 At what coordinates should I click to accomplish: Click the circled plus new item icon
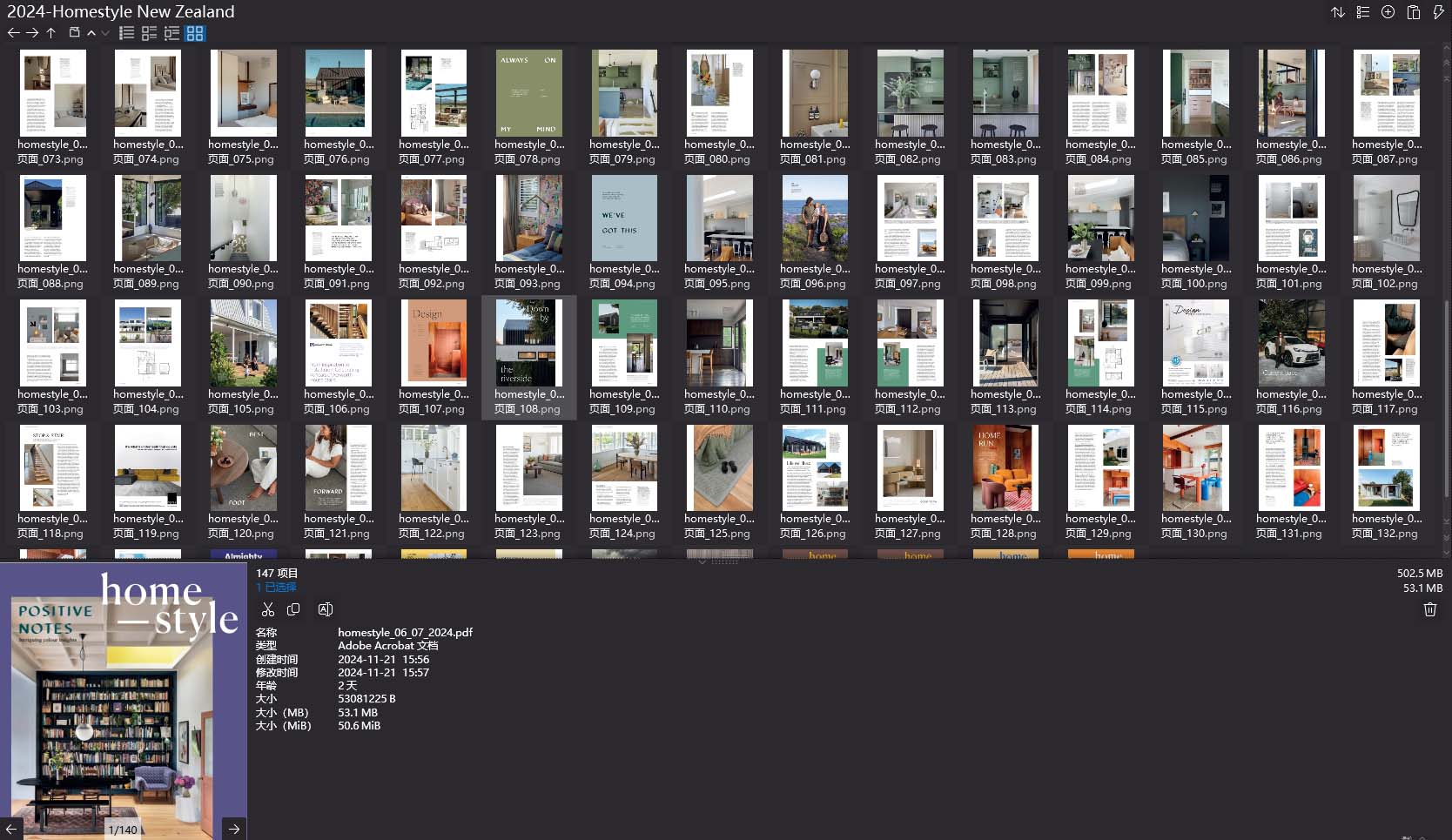(1388, 12)
